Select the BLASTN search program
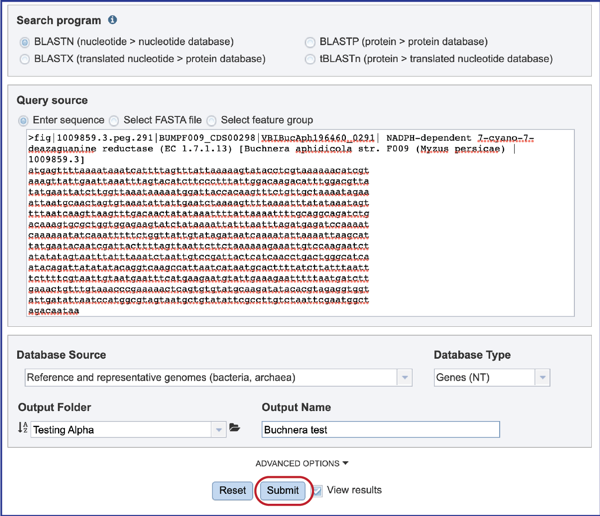600x516 pixels. pyautogui.click(x=24, y=42)
